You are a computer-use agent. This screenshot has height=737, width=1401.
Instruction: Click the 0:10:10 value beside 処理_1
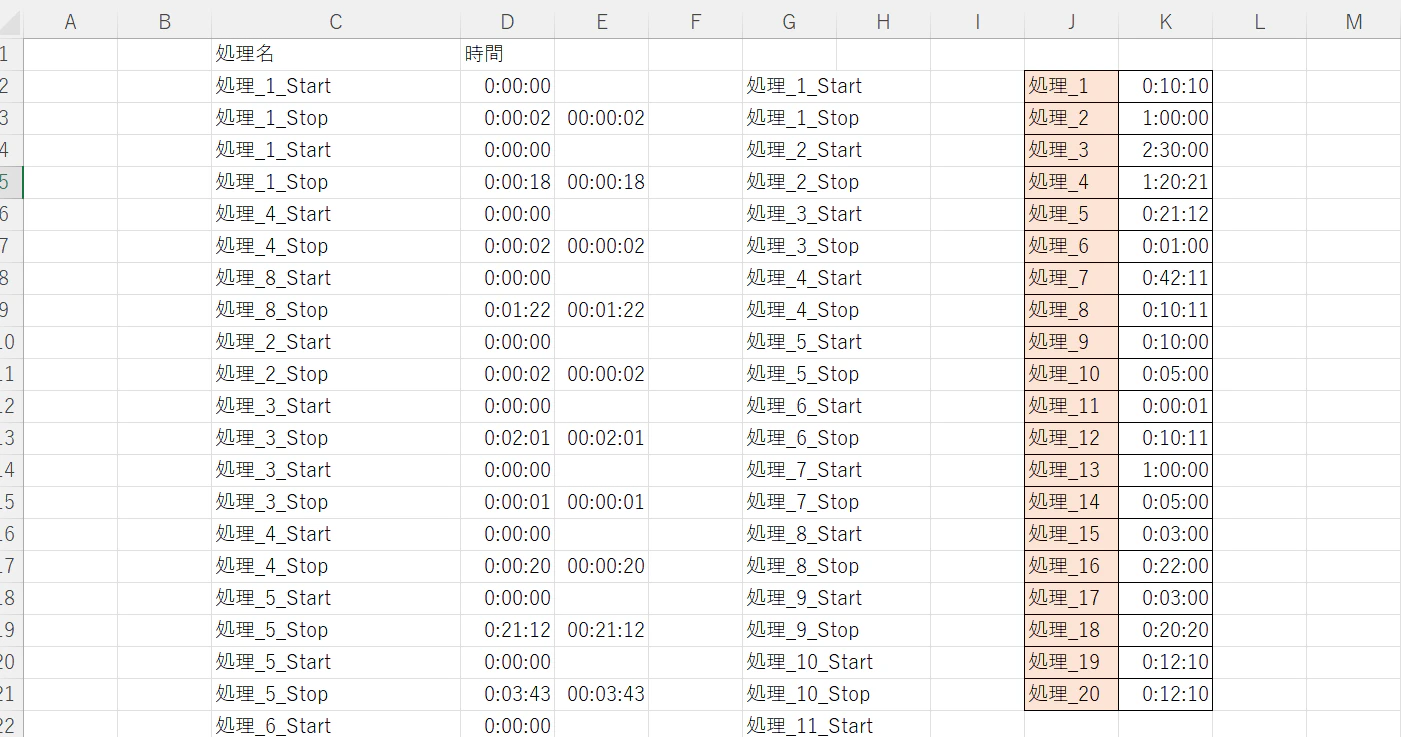click(x=1165, y=86)
